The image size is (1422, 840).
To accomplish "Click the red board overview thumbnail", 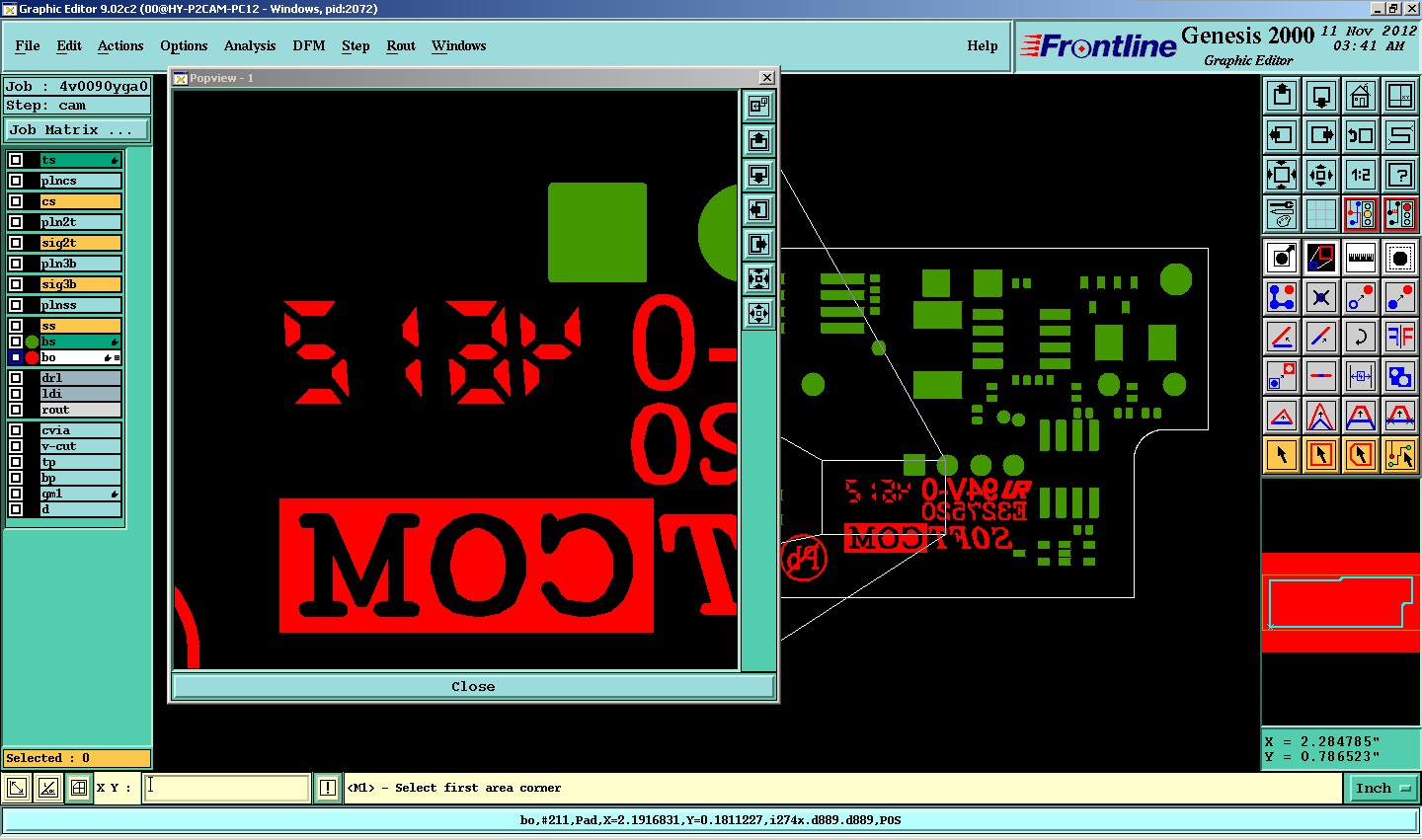I will (x=1341, y=602).
